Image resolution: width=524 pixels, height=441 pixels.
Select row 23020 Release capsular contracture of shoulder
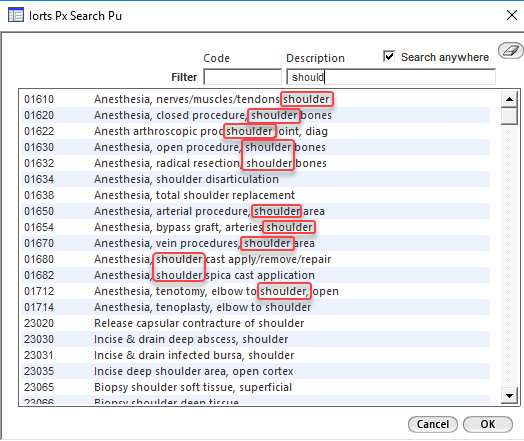tap(255, 323)
